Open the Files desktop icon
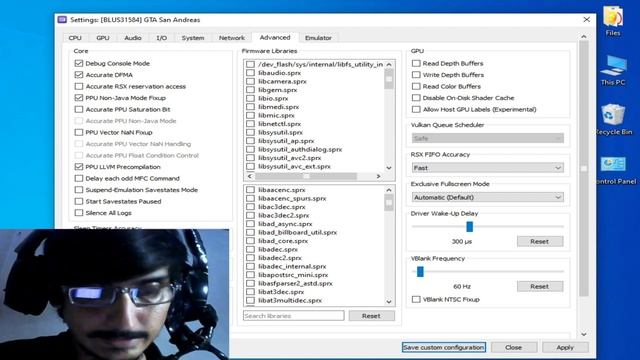640x360 pixels. 613,21
